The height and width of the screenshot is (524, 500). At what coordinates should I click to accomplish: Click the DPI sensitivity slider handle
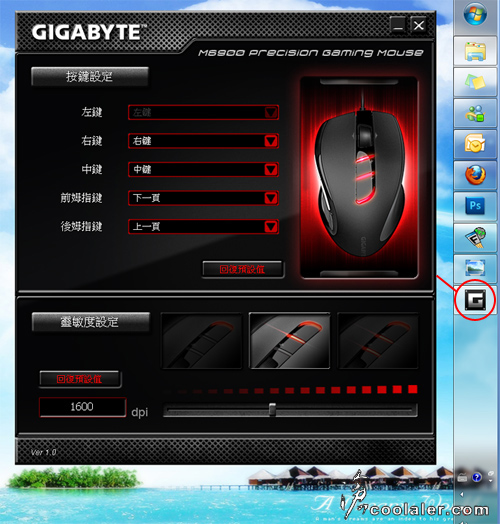(272, 409)
